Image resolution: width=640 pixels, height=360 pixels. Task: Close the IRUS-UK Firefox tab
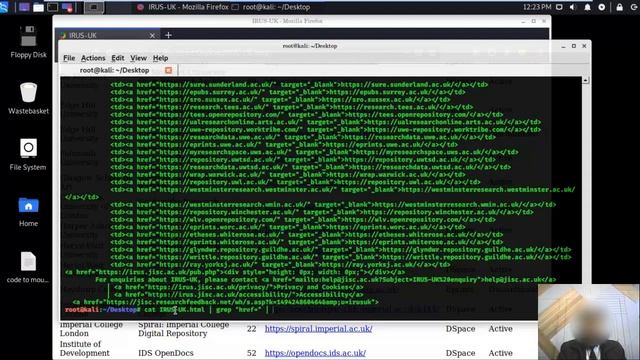tap(152, 36)
